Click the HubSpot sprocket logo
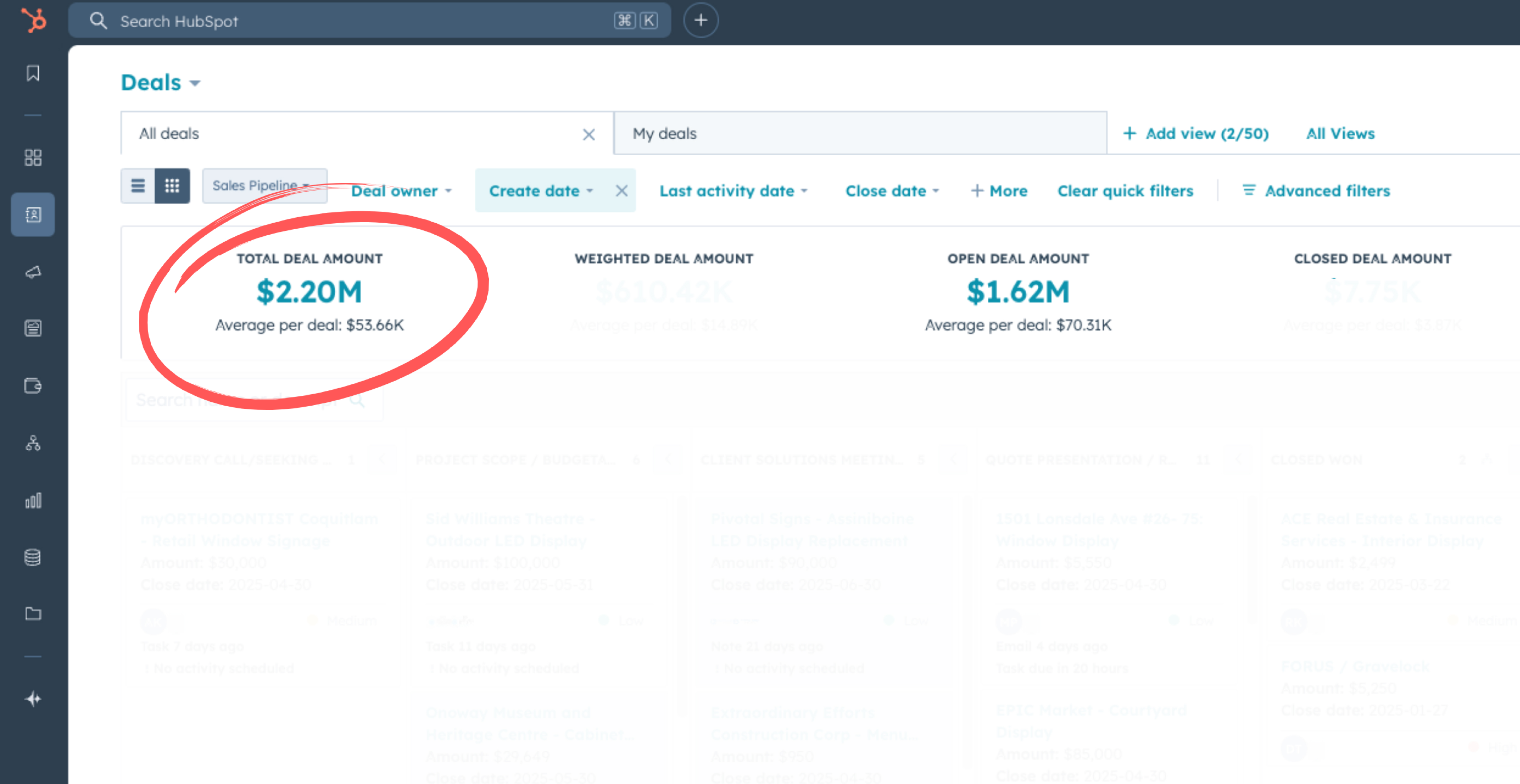This screenshot has width=1520, height=784. pos(34,21)
